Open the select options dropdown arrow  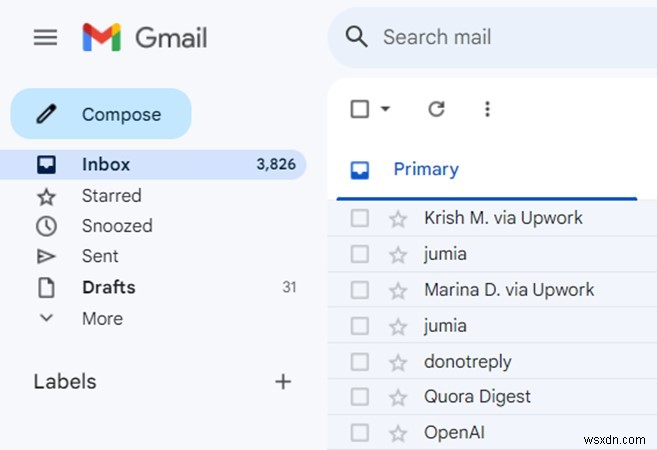pyautogui.click(x=385, y=109)
